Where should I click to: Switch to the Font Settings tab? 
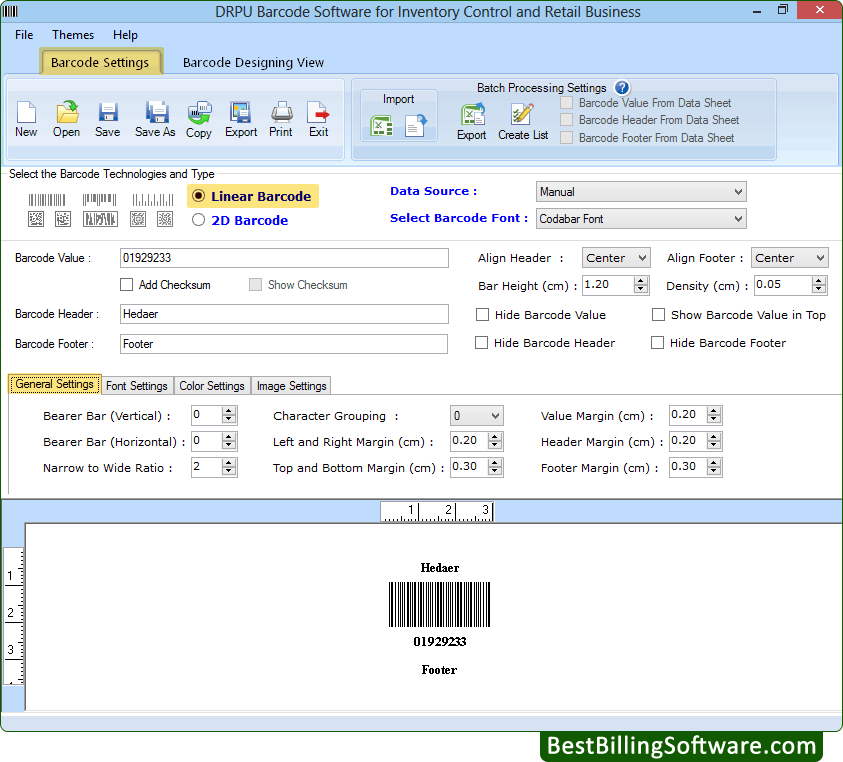coord(137,385)
